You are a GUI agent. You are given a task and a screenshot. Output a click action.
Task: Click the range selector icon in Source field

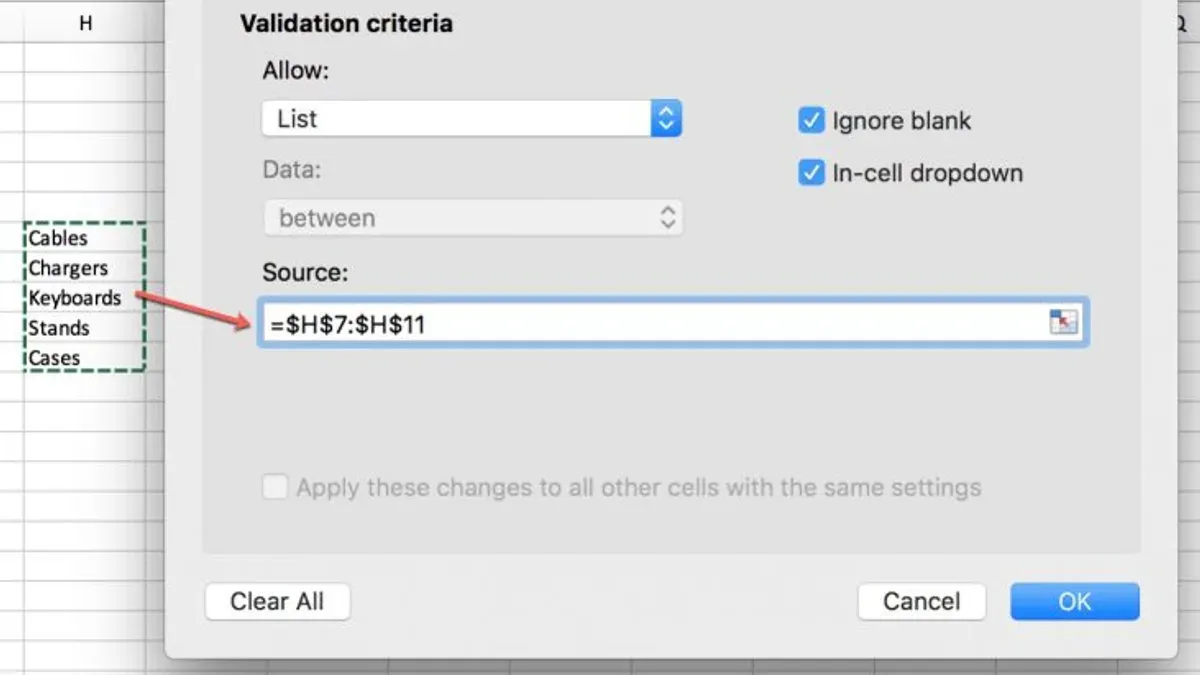[1064, 322]
